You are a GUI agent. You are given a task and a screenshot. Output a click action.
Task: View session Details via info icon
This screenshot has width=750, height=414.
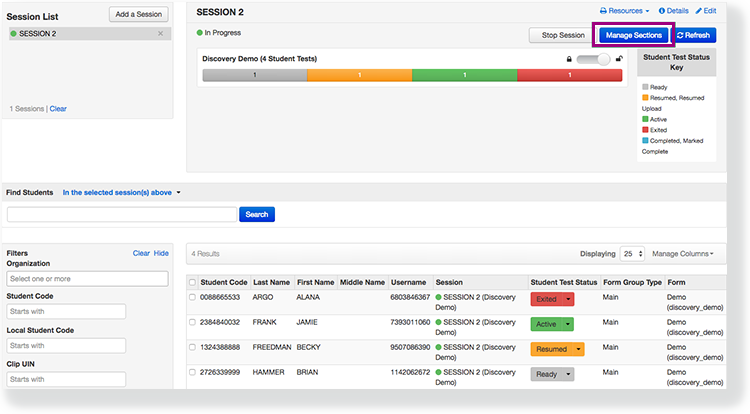coord(674,11)
